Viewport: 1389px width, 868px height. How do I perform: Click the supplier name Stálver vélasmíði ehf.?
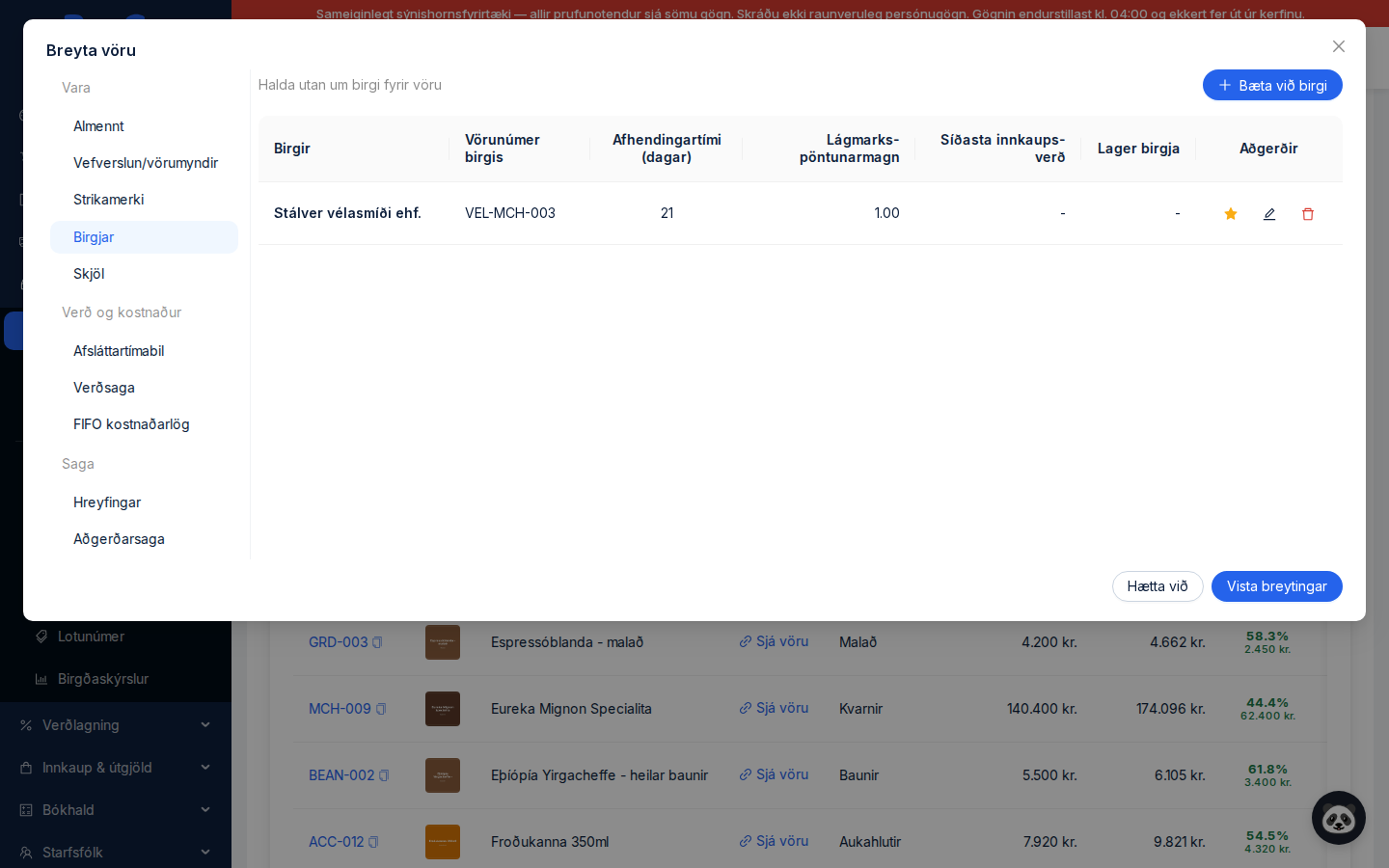pyautogui.click(x=347, y=213)
